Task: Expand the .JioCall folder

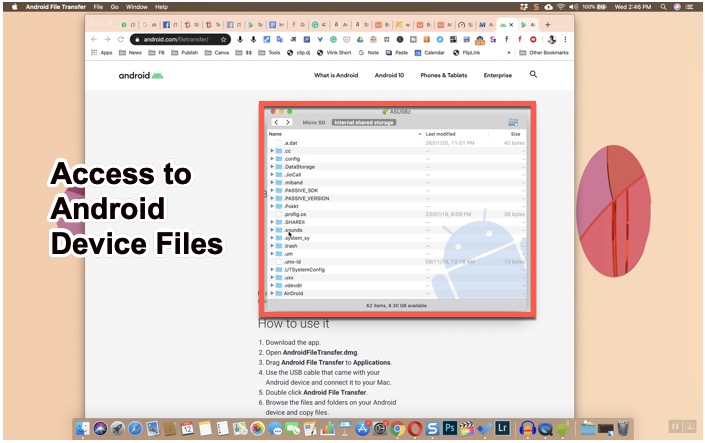Action: [272, 175]
